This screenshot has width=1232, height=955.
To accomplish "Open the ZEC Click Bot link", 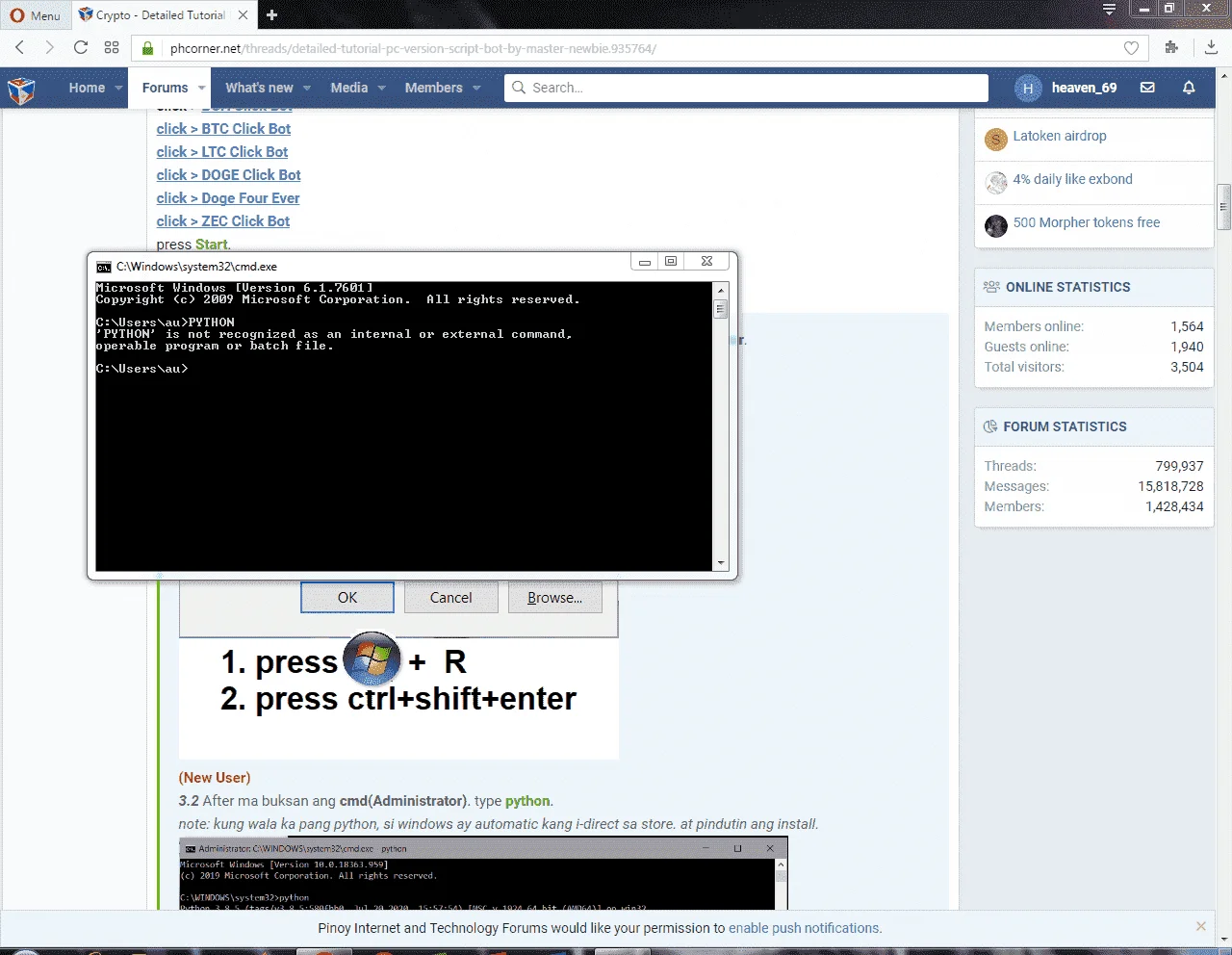I will (x=223, y=221).
